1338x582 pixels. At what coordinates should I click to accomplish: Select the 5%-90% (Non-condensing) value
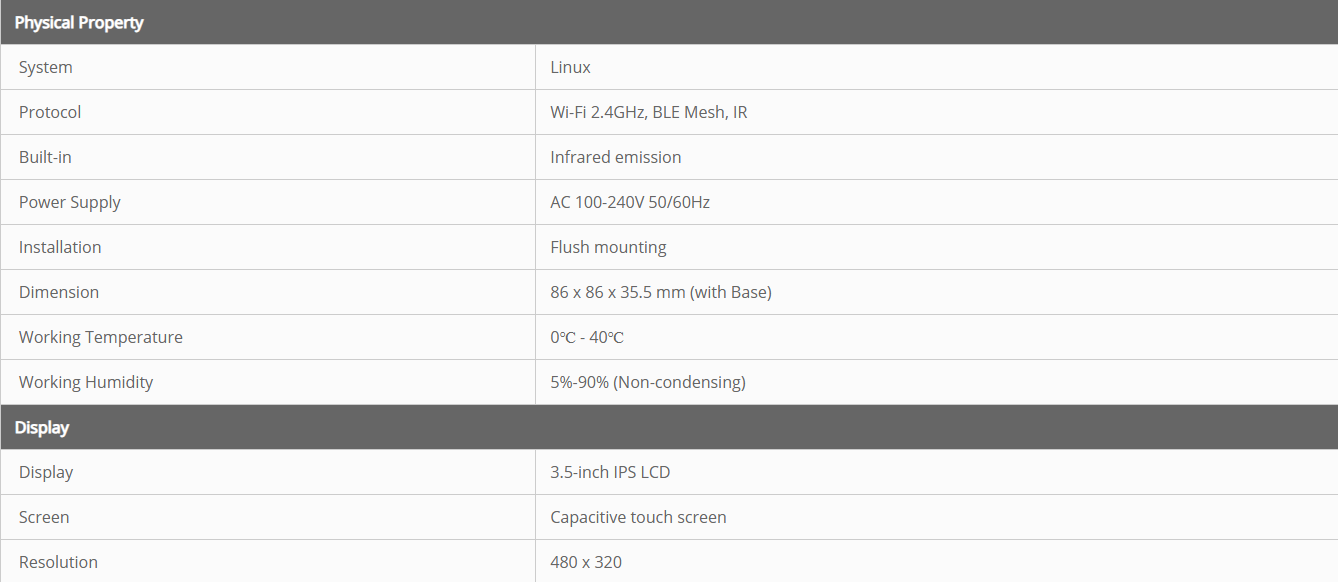(x=647, y=382)
